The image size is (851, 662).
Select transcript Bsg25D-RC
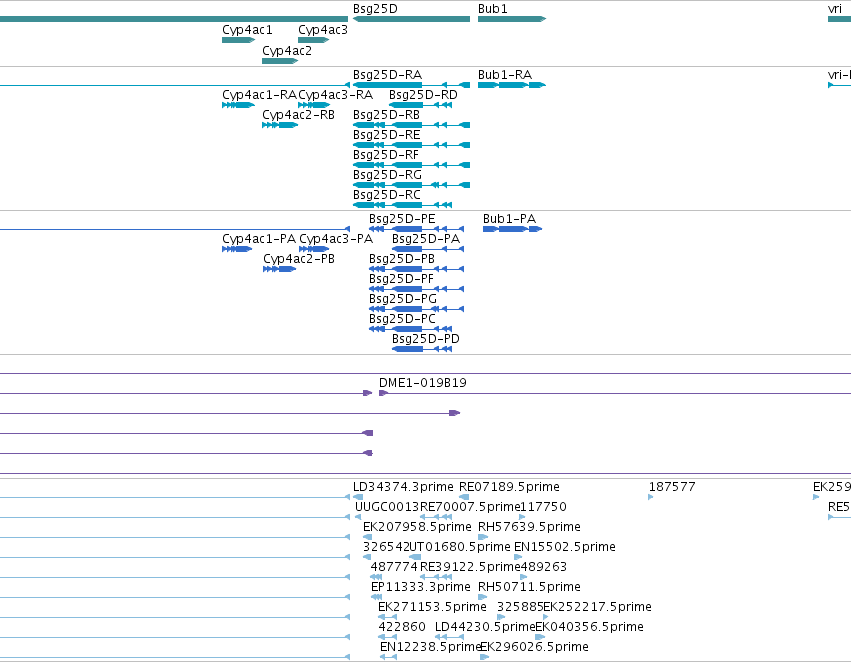tap(402, 205)
